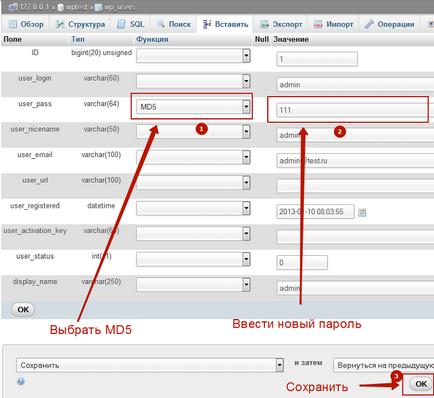
Task: Open the Импорт tab
Action: [332, 24]
